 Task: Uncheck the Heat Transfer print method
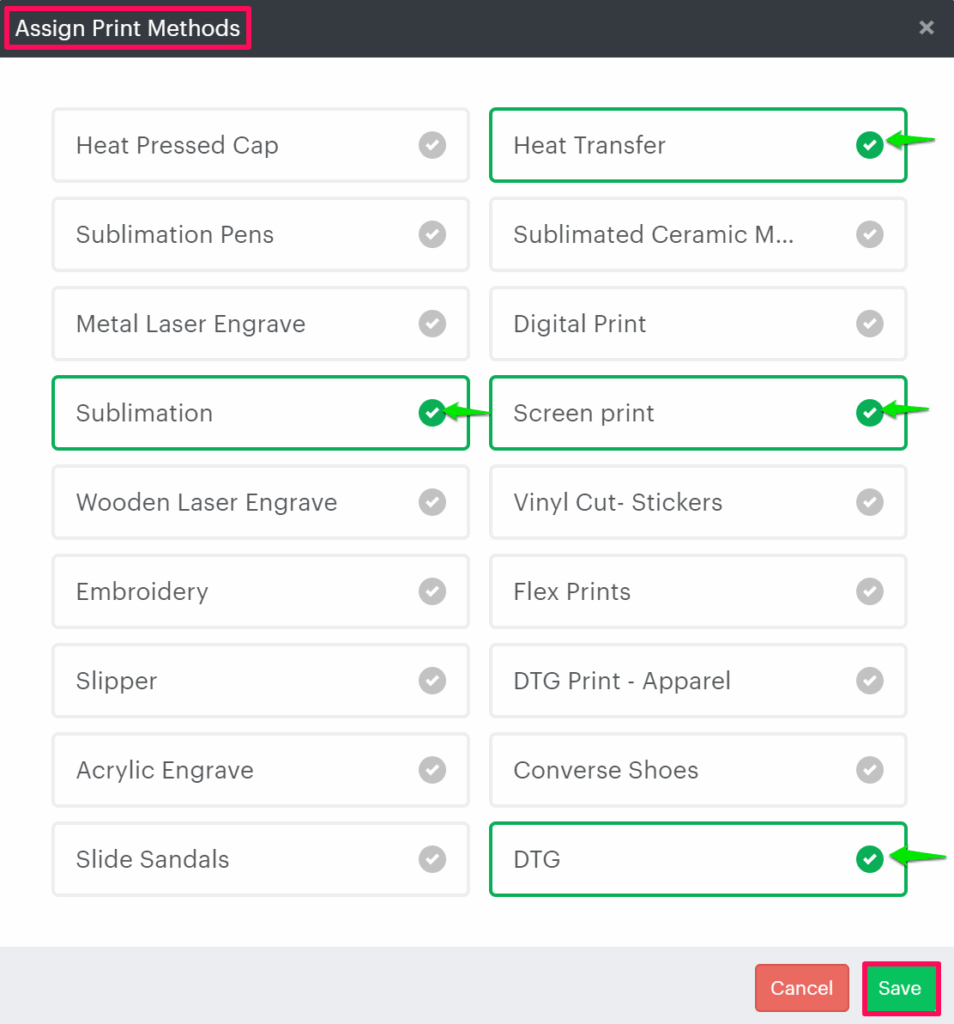pyautogui.click(x=869, y=146)
